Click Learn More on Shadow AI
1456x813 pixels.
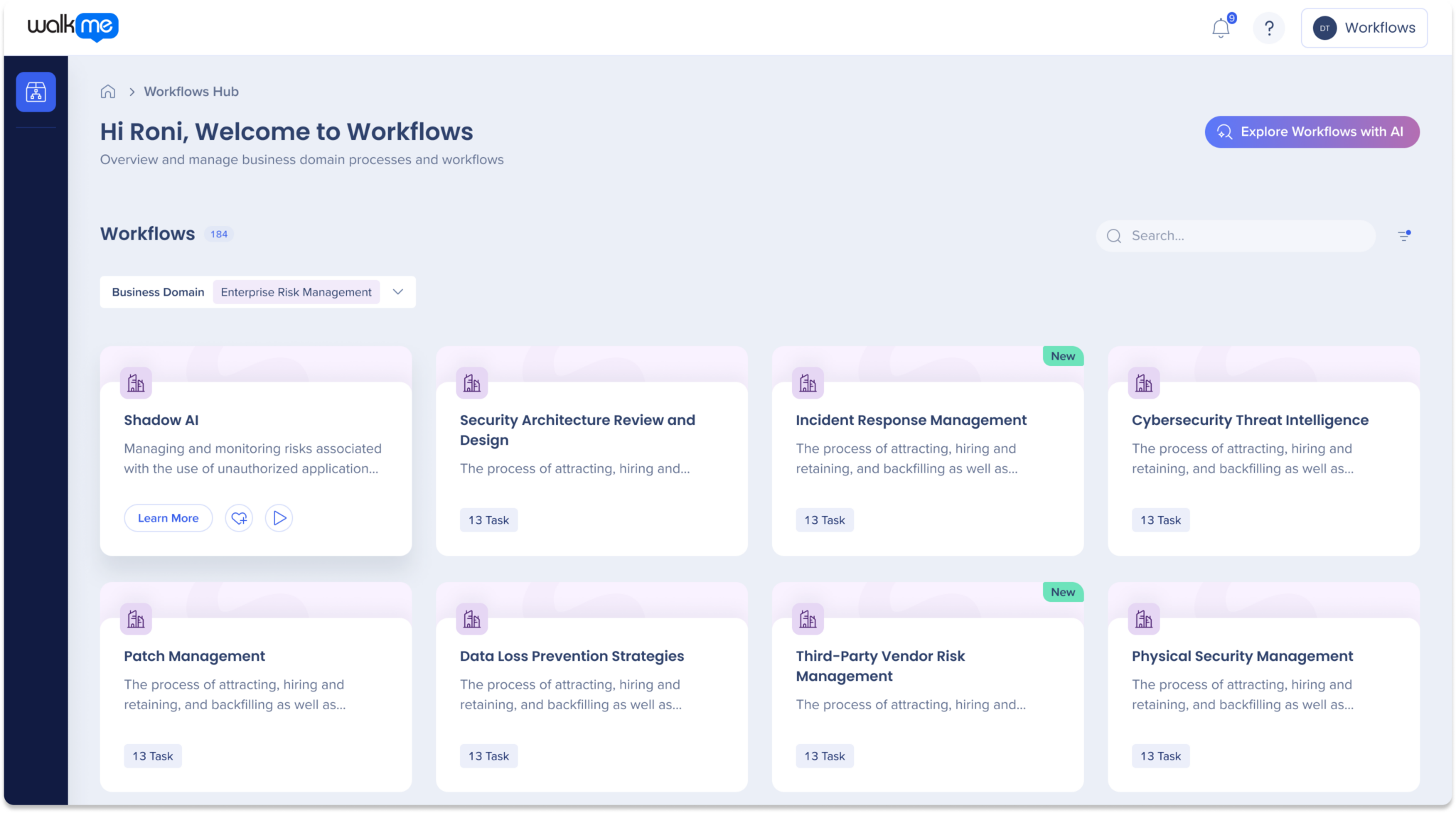coord(168,518)
